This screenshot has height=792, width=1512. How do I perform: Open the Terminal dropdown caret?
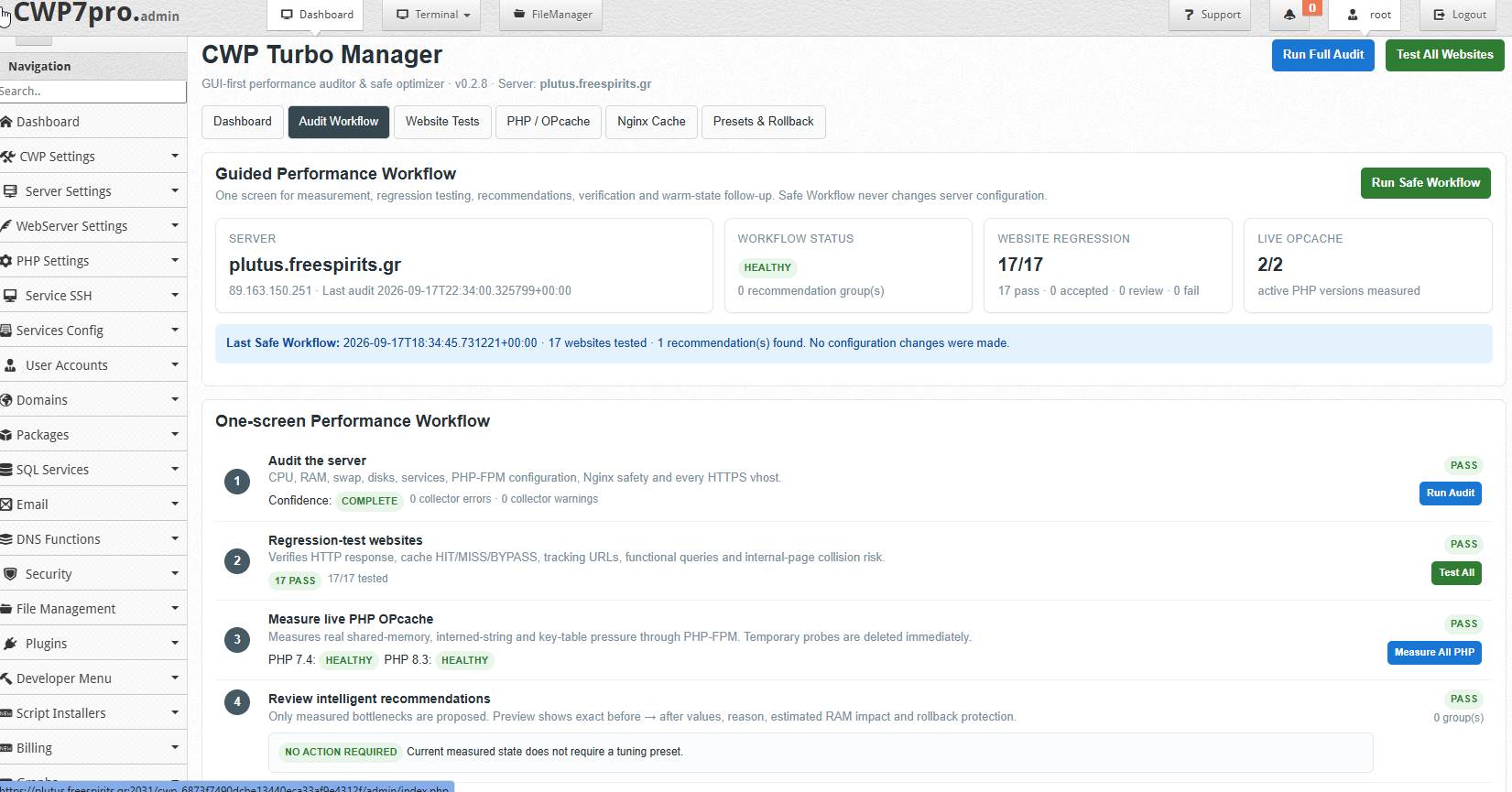click(x=467, y=16)
